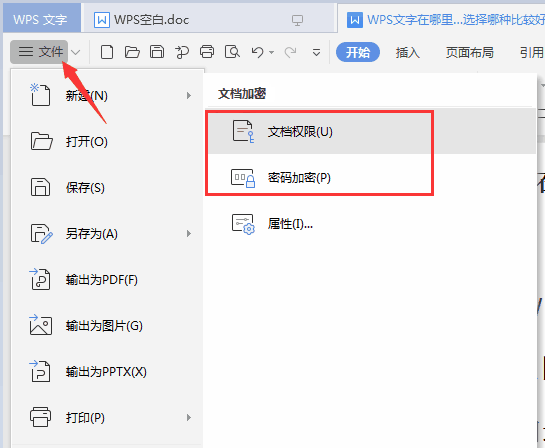Click the monitor icon on WPS空白.doc tab
Screen dimensions: 545x448
[x=297, y=20]
